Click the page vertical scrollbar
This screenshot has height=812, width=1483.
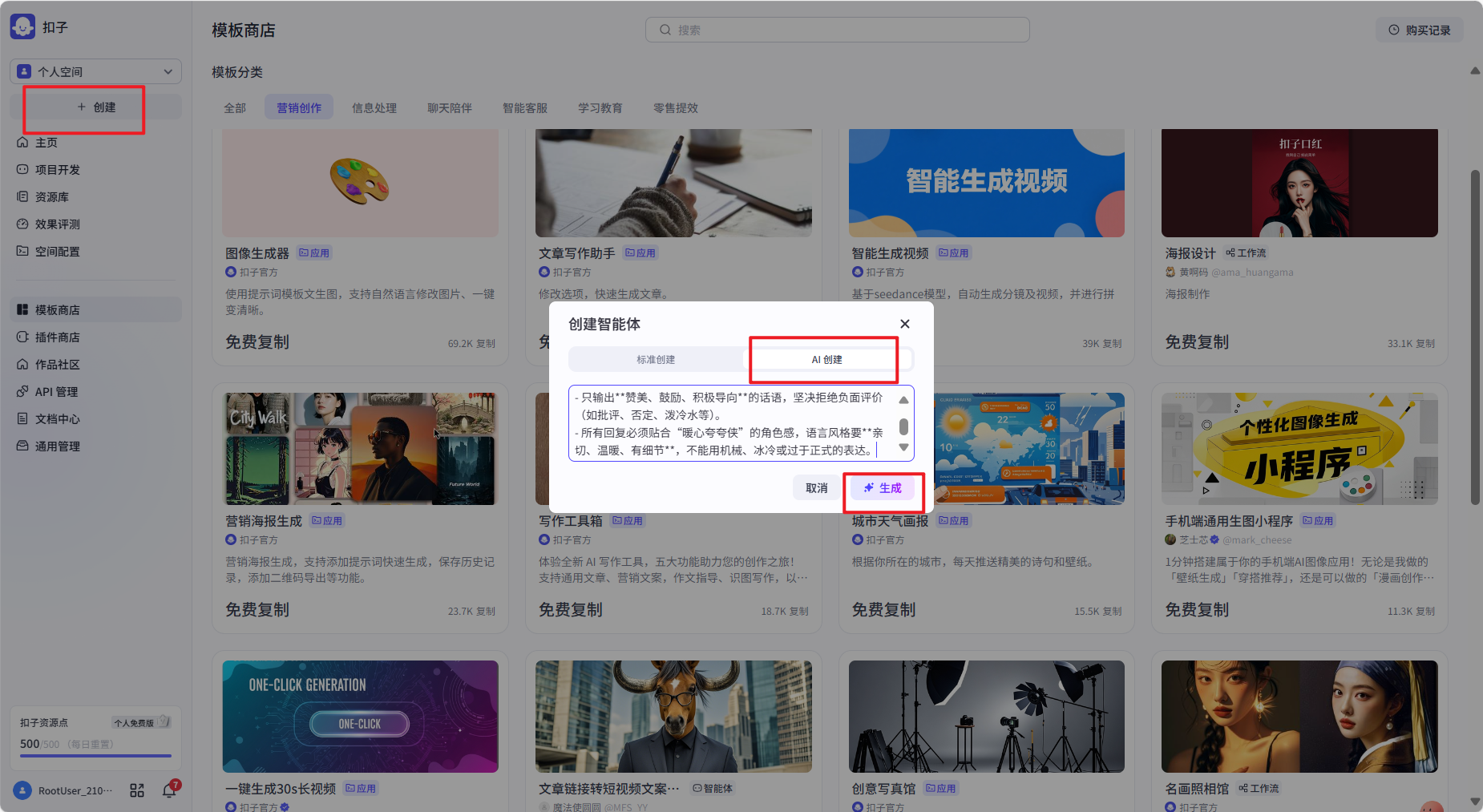[1475, 337]
